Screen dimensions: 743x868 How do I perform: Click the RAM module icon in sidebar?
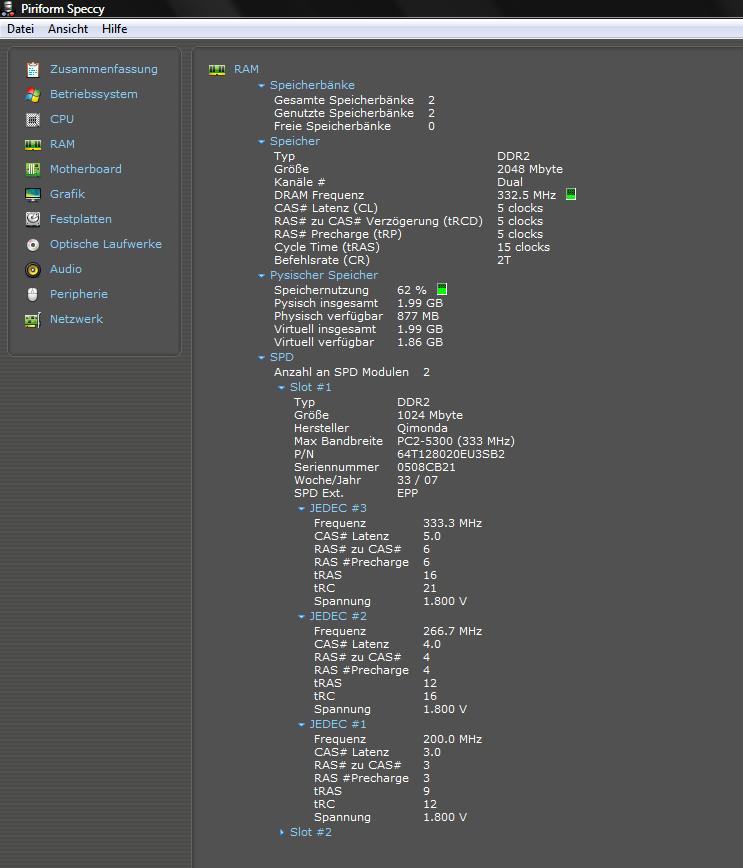[x=33, y=144]
